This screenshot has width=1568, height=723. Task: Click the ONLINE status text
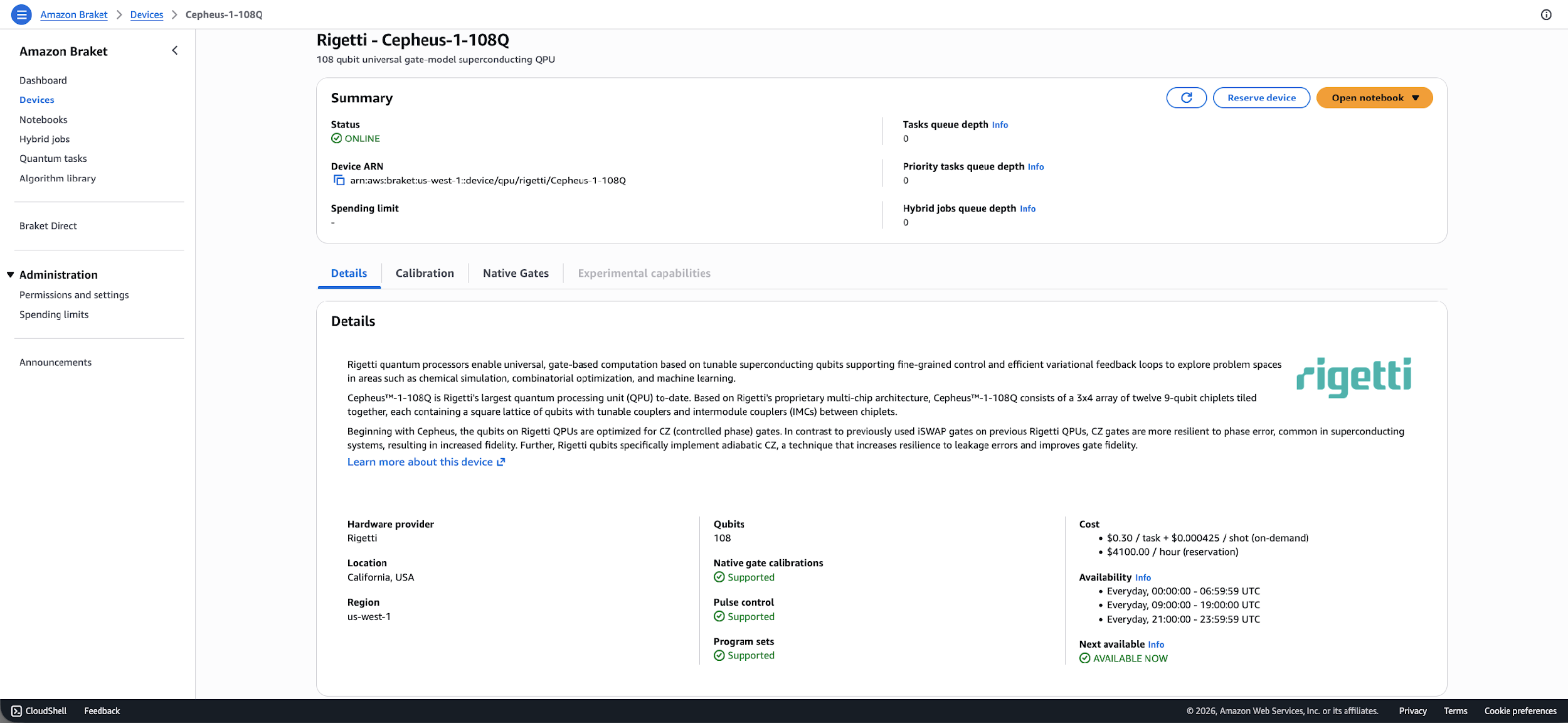point(362,139)
